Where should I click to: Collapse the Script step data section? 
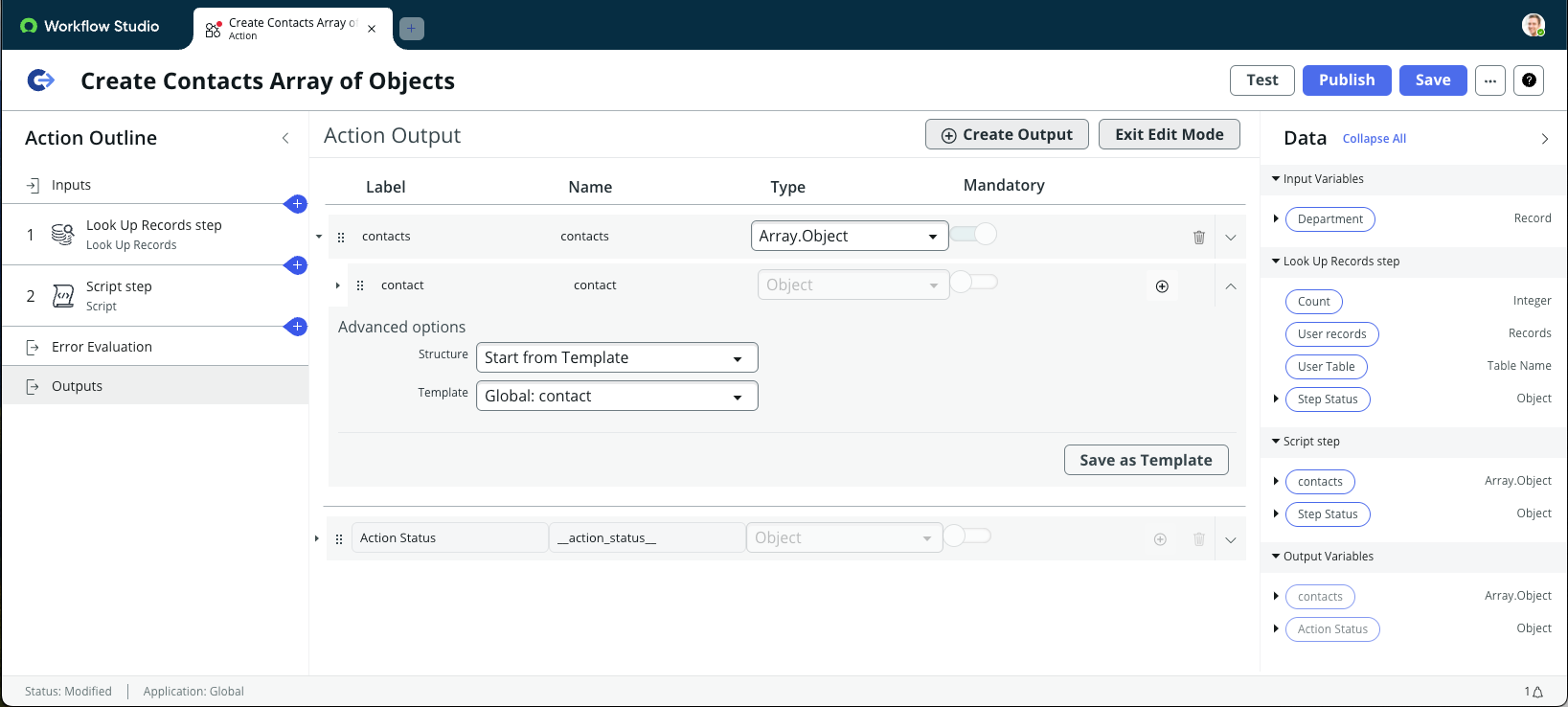[1276, 441]
